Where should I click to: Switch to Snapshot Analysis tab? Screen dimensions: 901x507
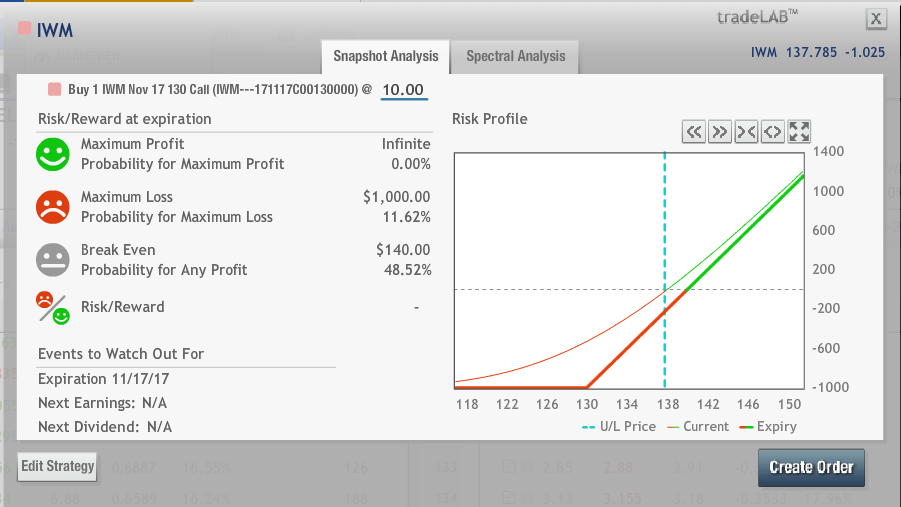pos(386,56)
